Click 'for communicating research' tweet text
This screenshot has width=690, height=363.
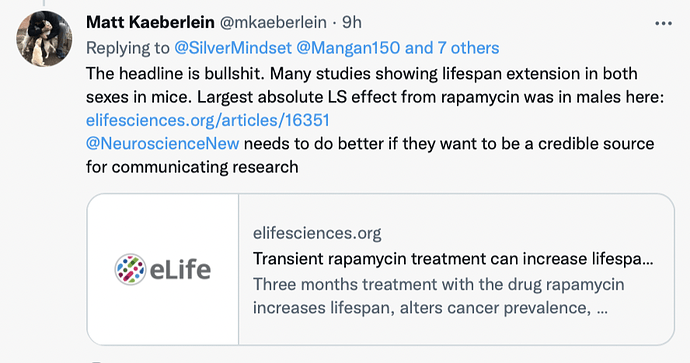coord(192,167)
